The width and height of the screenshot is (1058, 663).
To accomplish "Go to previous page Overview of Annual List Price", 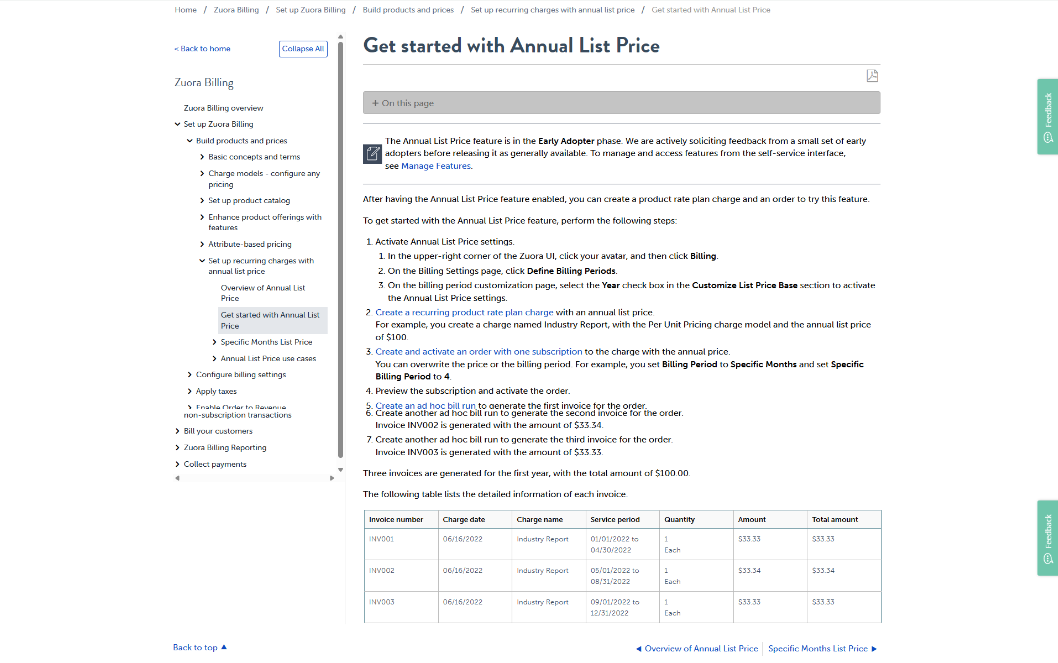I will coord(697,649).
